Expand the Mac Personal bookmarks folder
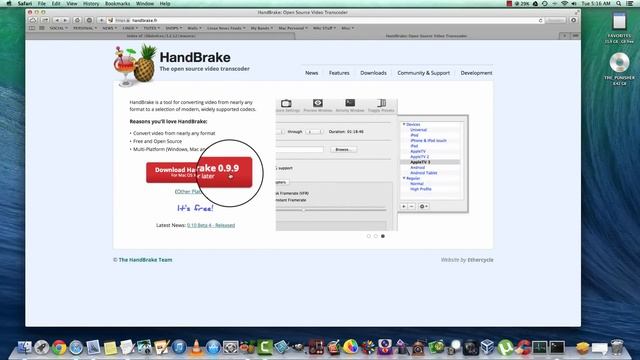Screen dimensions: 640x360 click(x=293, y=28)
